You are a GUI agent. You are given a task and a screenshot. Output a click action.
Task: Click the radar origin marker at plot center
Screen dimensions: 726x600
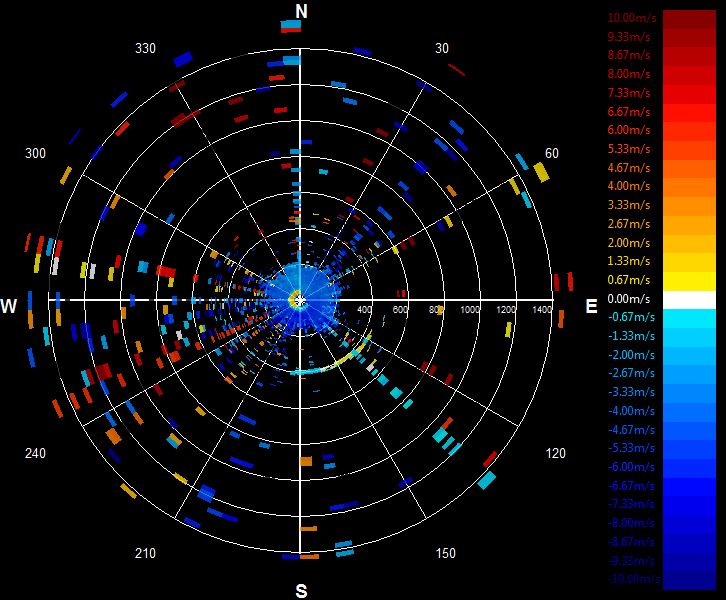coord(300,301)
